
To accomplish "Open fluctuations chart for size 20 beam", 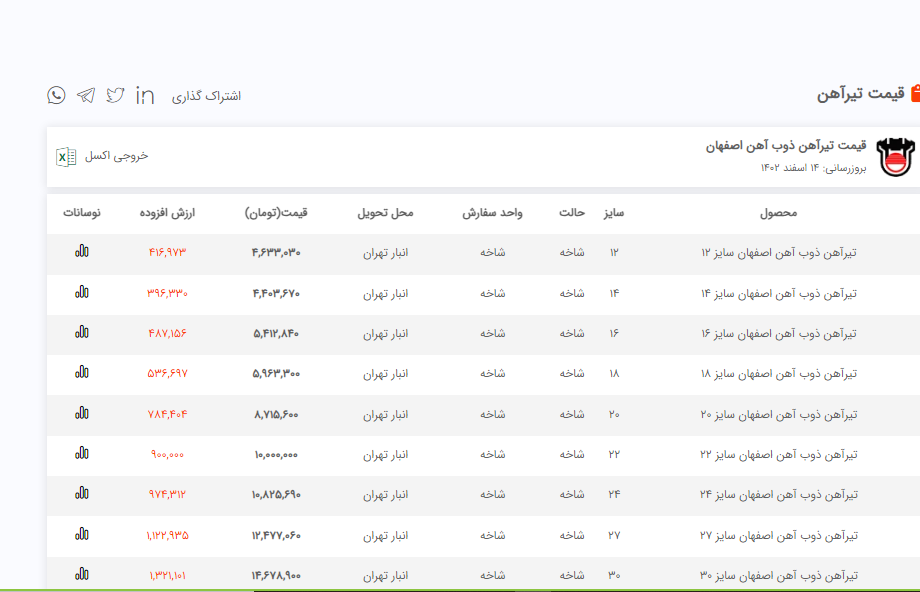I will pos(82,414).
